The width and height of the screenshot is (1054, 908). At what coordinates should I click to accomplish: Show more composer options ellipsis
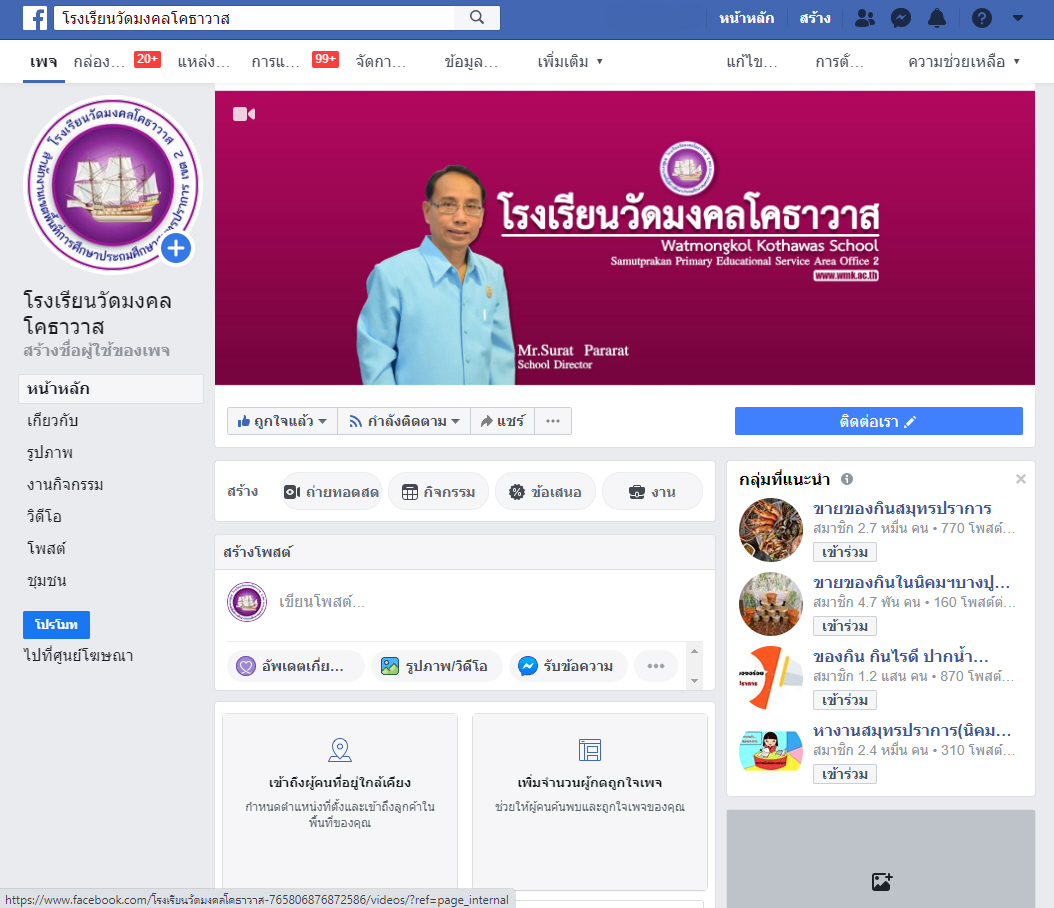click(x=656, y=666)
